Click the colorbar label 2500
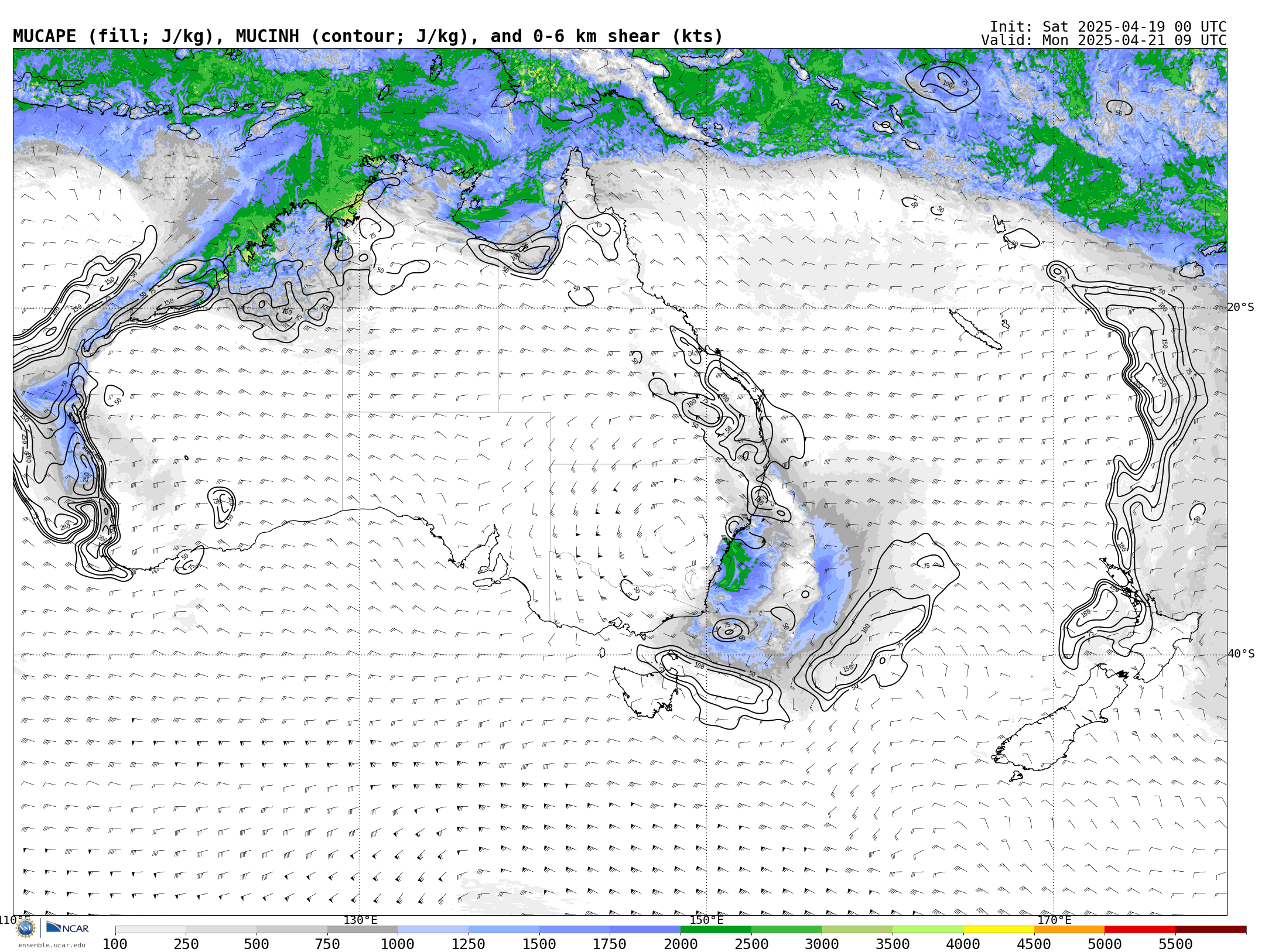Image resolution: width=1265 pixels, height=952 pixels. [751, 944]
